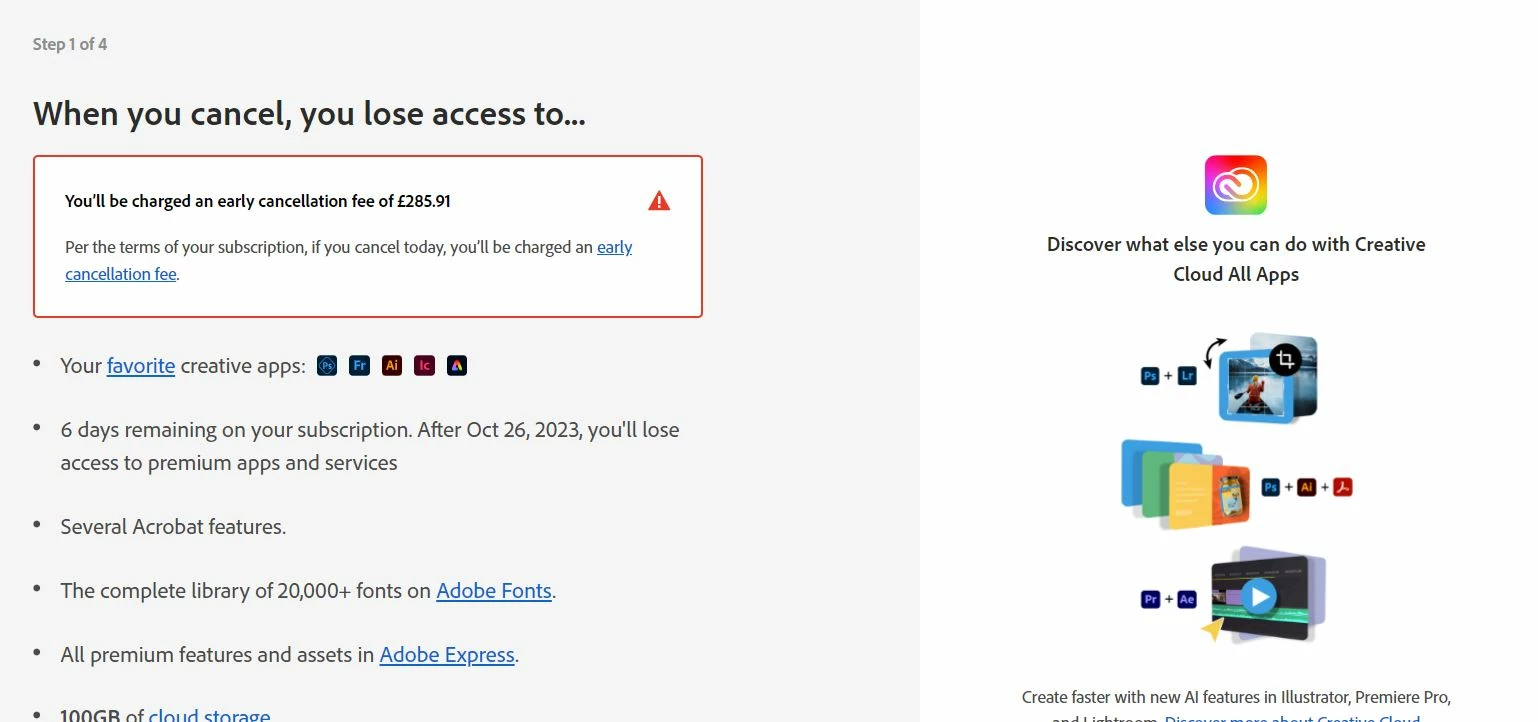Click the crop symbol on kayak photo
Image resolution: width=1538 pixels, height=722 pixels.
coord(1286,361)
